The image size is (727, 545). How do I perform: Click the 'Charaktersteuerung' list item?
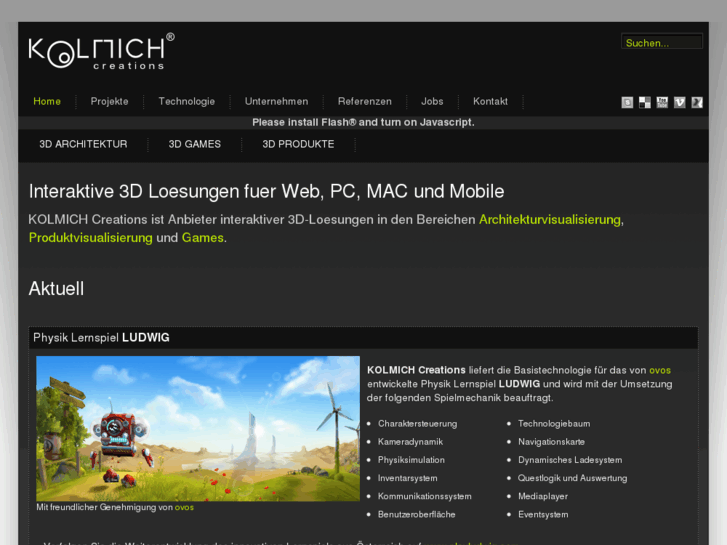(417, 423)
